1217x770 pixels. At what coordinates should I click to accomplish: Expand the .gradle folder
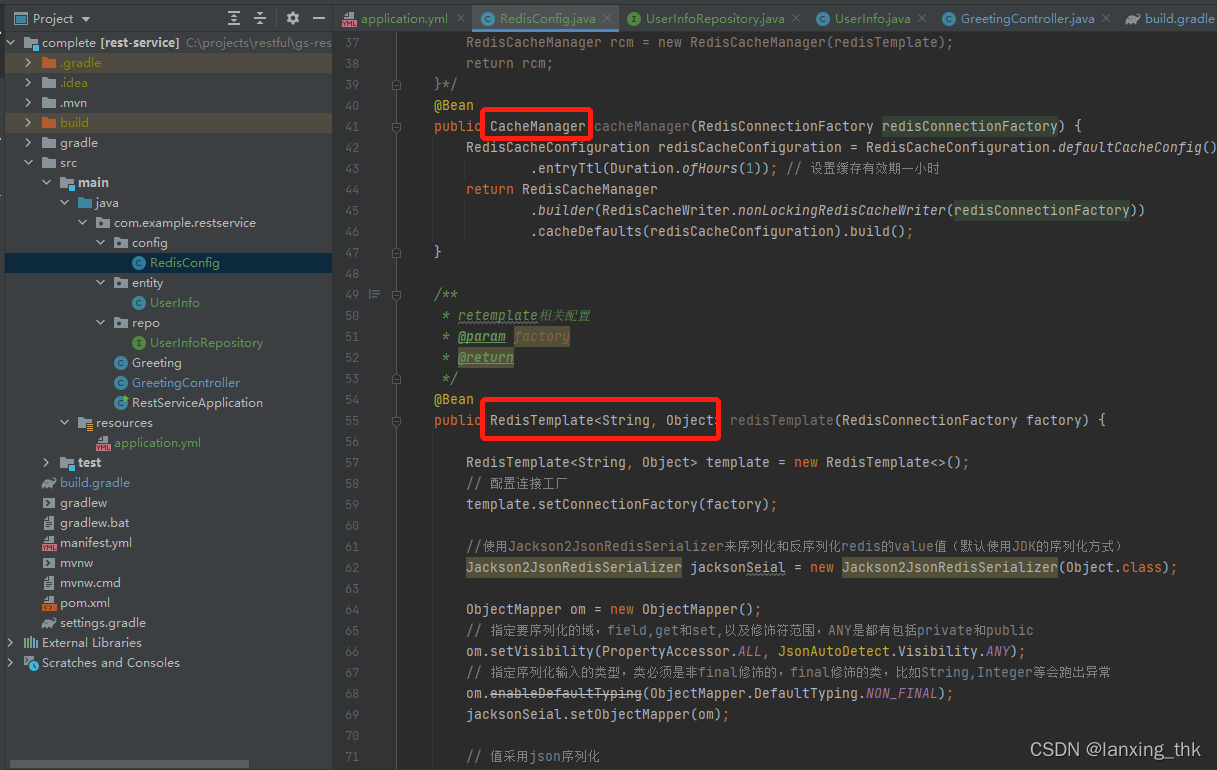pos(29,63)
